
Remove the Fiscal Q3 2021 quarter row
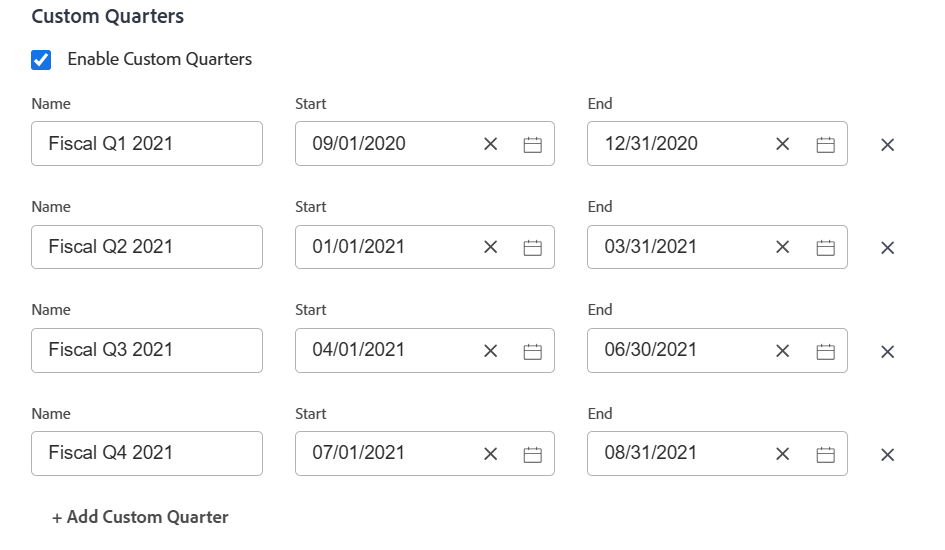pos(887,352)
